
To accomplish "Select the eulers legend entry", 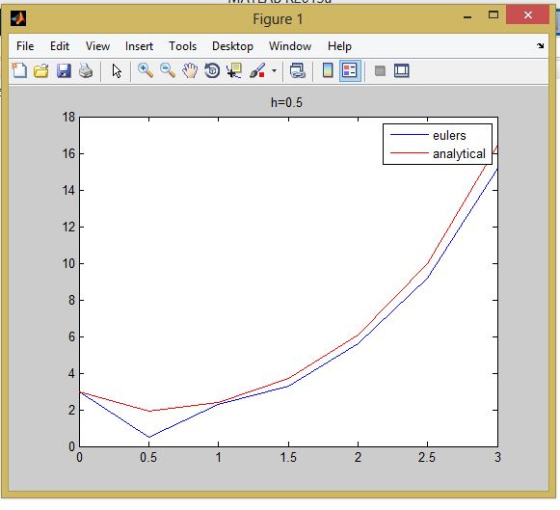I will point(449,136).
